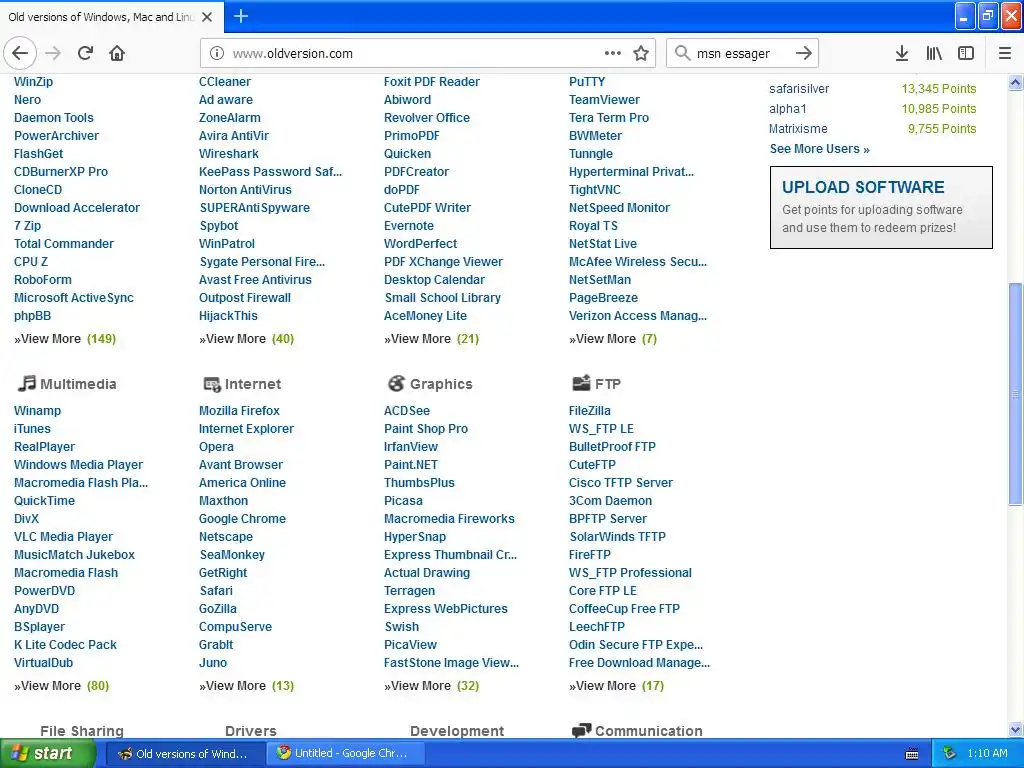The height and width of the screenshot is (768, 1024).
Task: Focus the search box with msn essager
Action: coord(741,54)
